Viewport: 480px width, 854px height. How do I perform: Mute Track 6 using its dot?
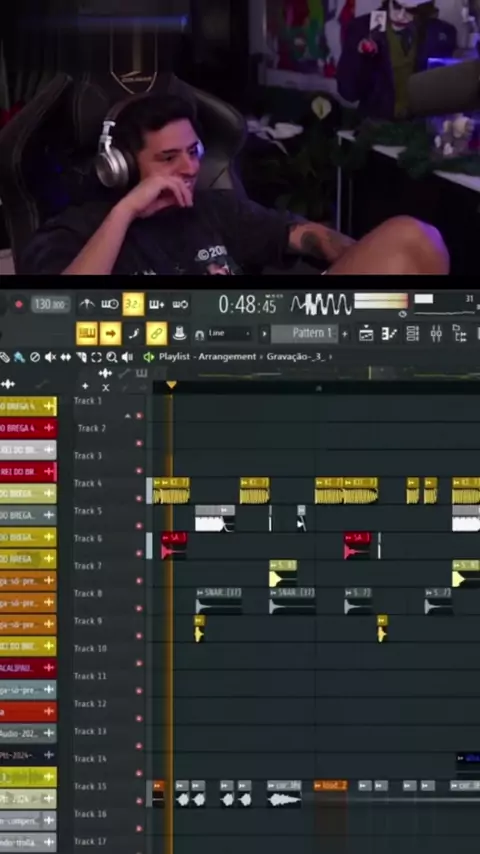[139, 553]
